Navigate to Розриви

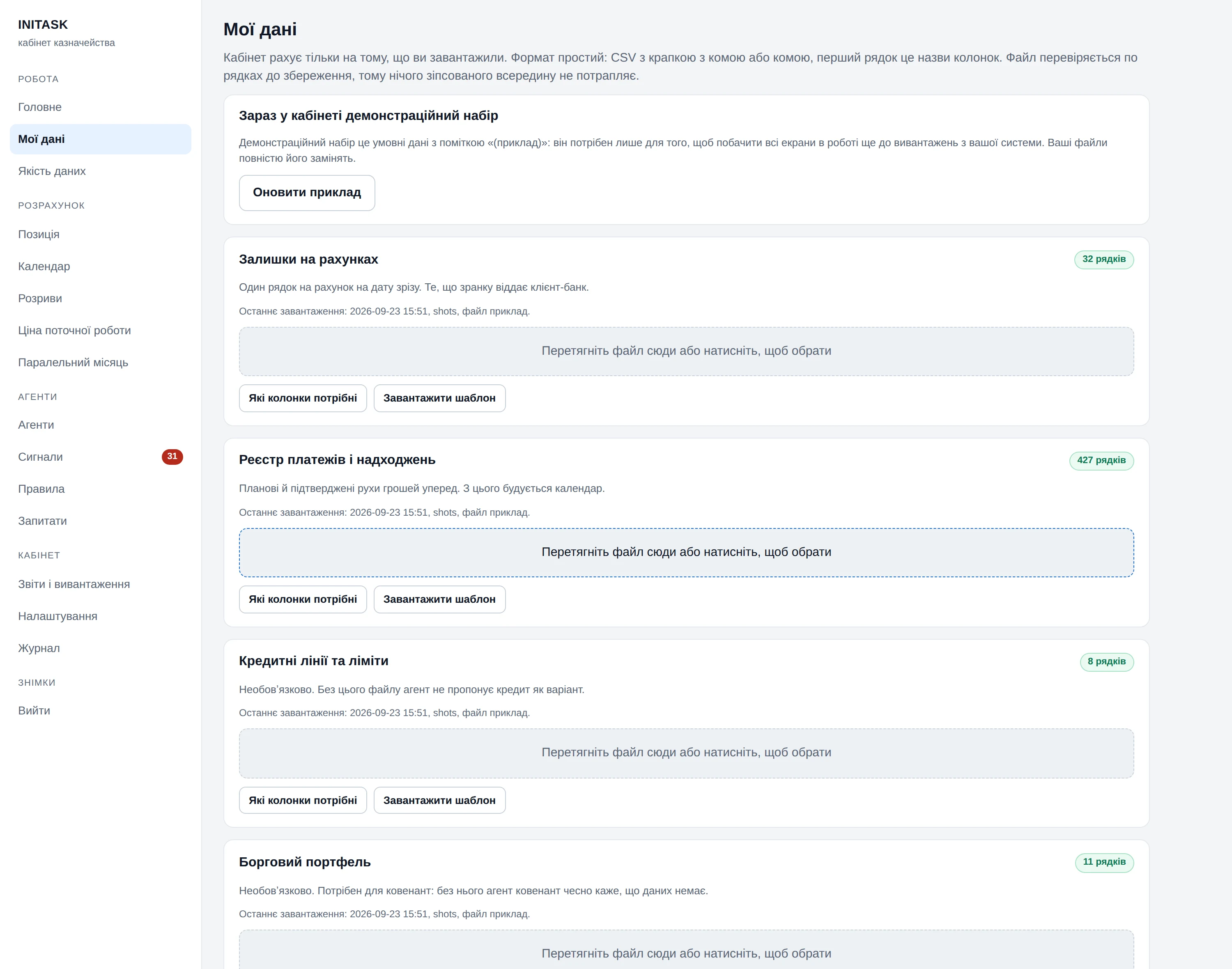click(x=101, y=299)
